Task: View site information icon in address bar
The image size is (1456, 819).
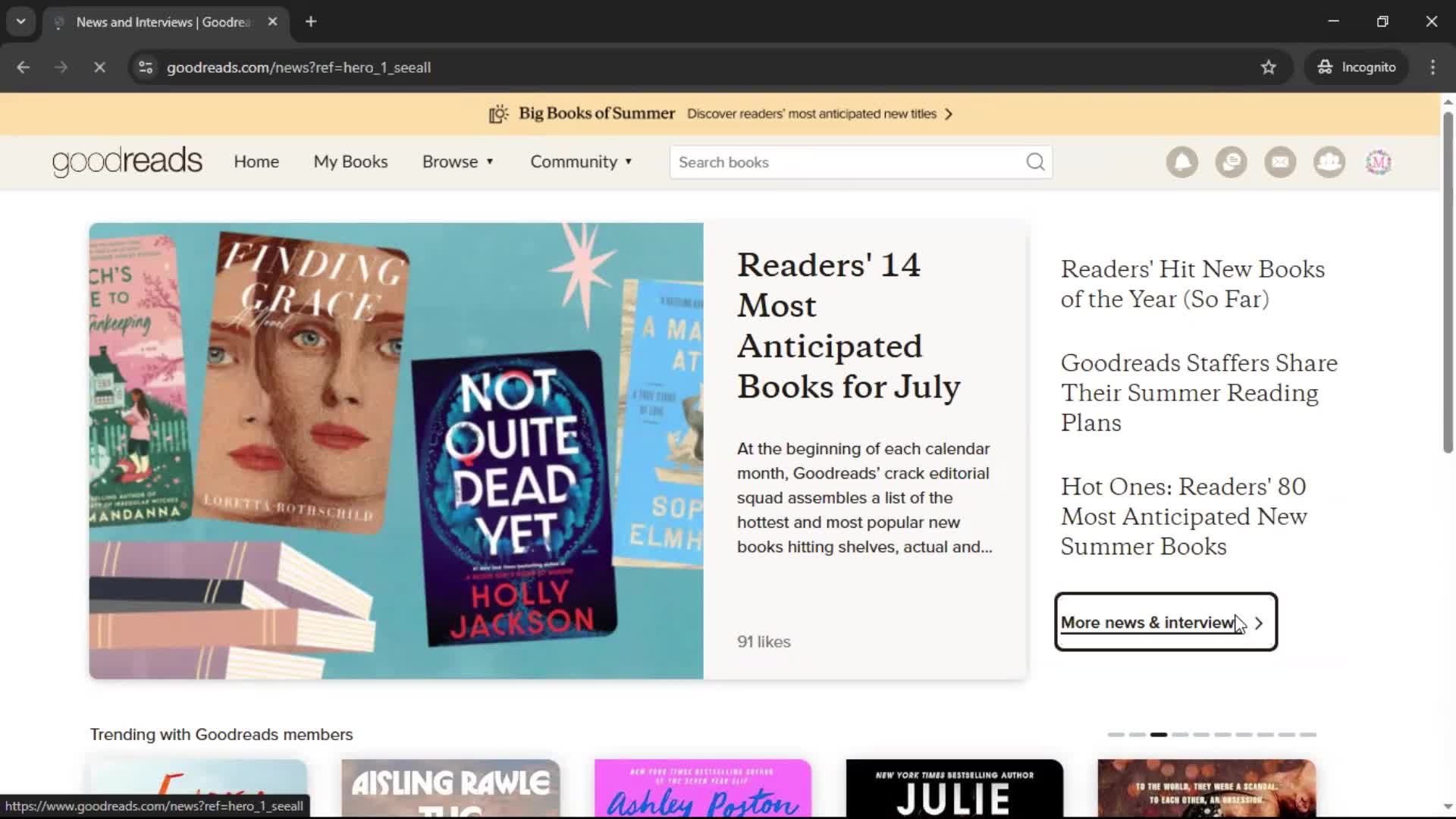Action: 146,67
